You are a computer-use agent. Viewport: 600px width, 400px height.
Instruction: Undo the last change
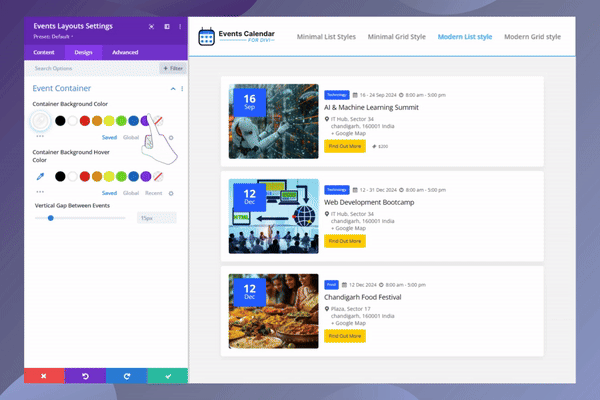85,376
